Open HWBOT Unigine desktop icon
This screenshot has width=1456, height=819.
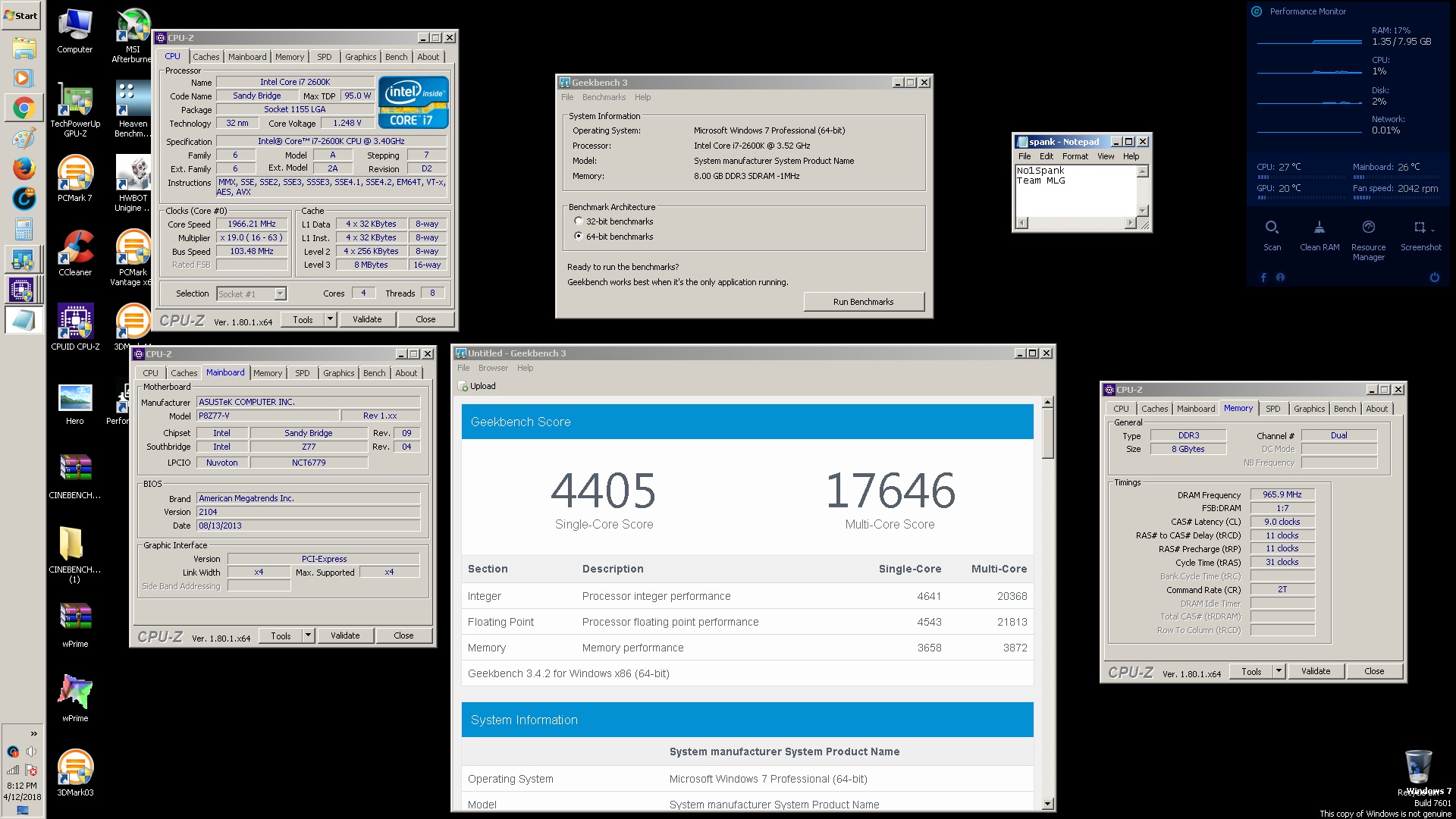point(132,184)
